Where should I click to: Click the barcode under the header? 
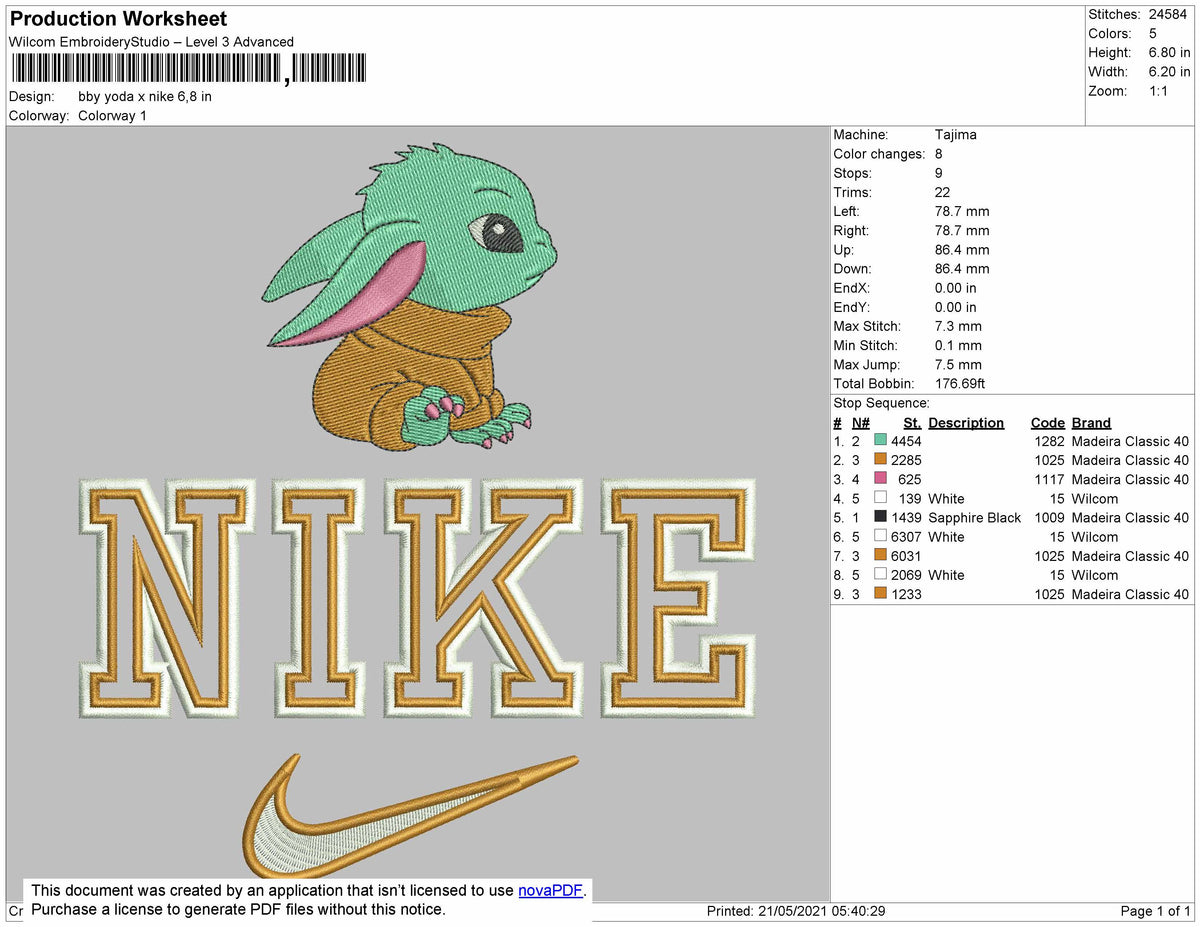(189, 69)
